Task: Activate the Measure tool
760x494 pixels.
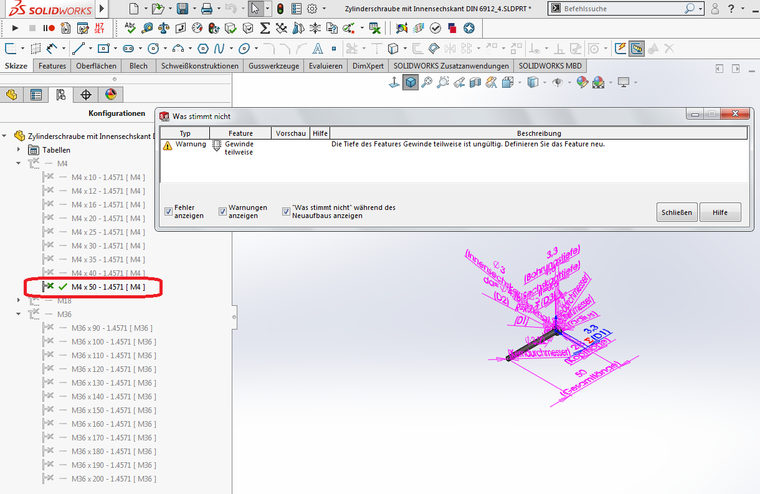Action: point(147,28)
